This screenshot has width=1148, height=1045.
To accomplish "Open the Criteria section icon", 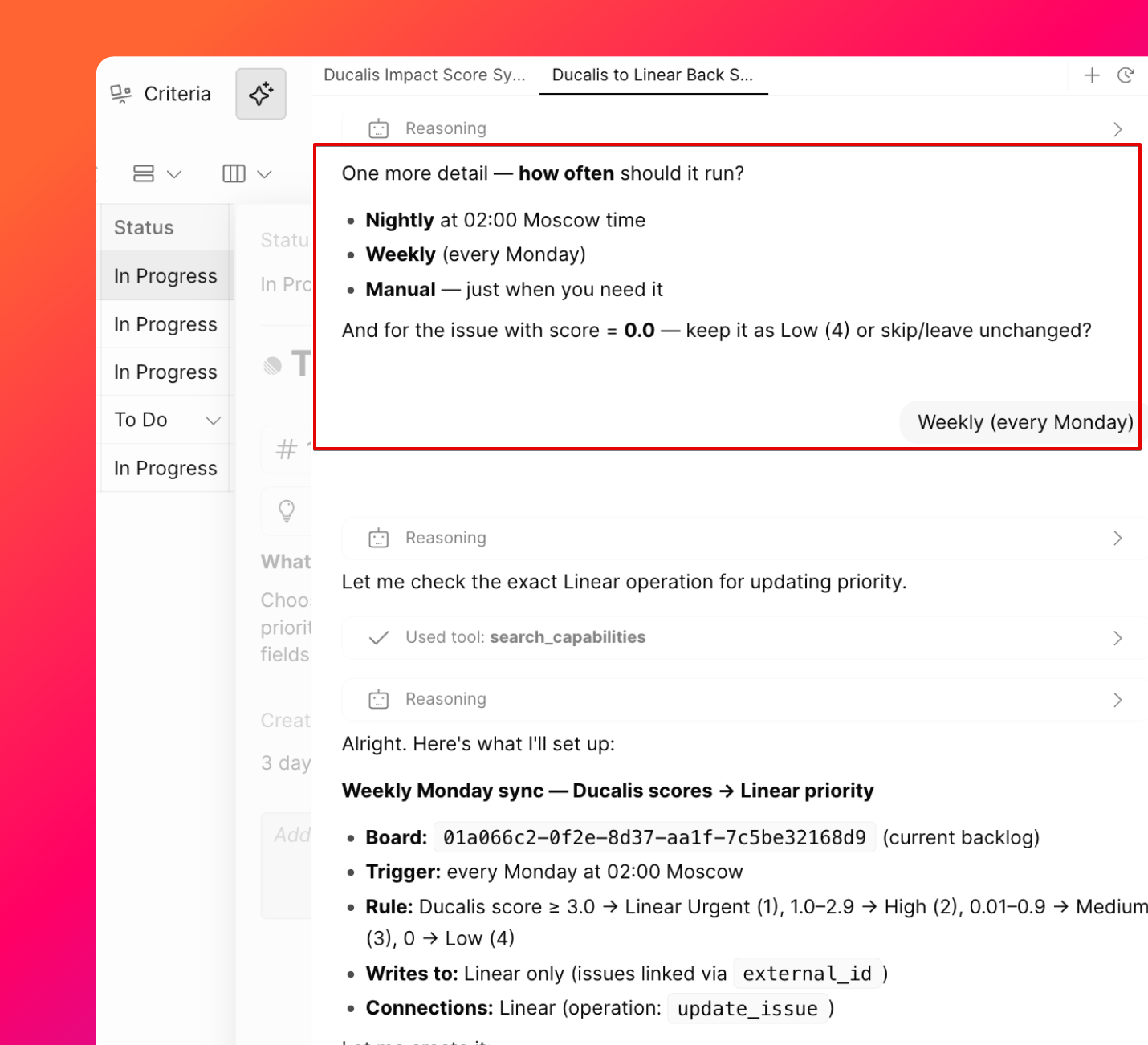I will [121, 94].
